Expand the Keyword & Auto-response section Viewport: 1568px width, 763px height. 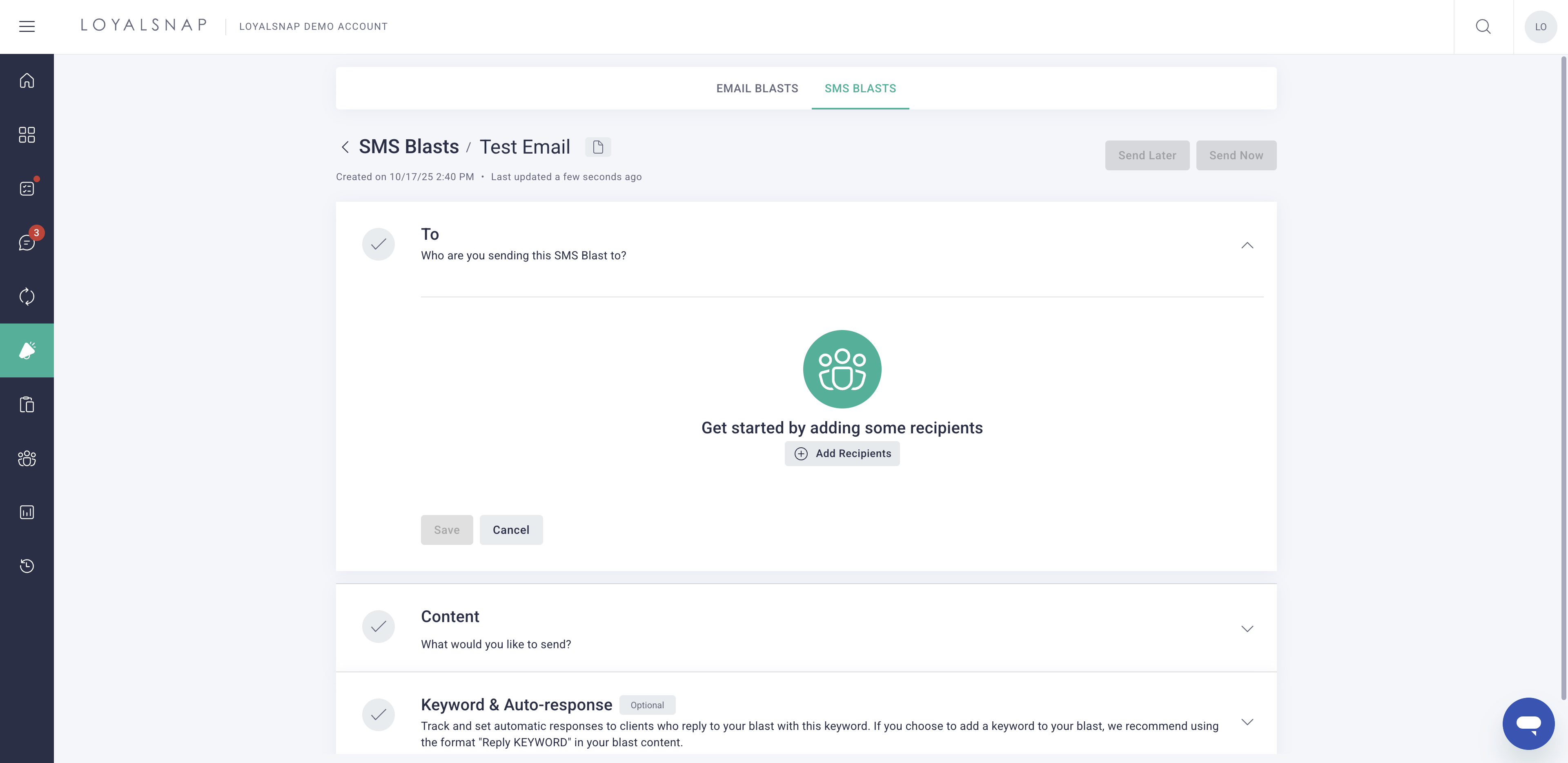coord(1247,722)
